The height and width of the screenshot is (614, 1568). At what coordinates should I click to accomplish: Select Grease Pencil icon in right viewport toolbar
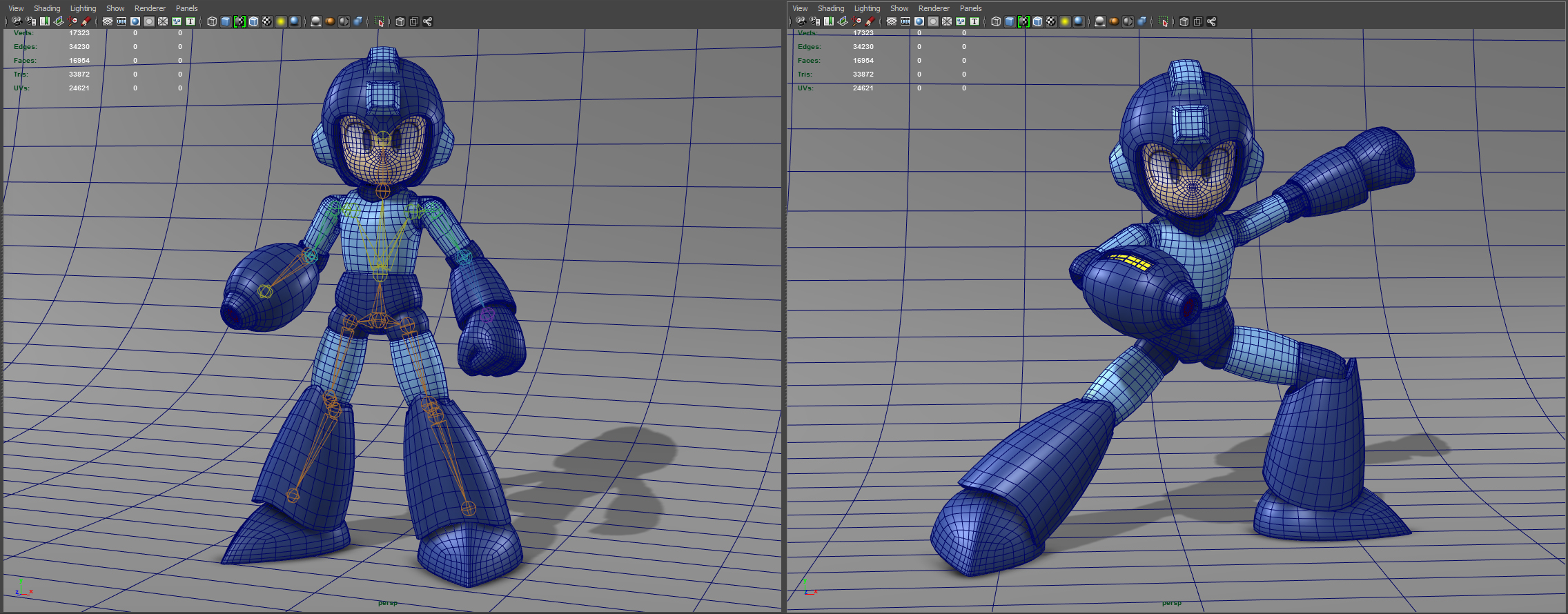point(870,21)
